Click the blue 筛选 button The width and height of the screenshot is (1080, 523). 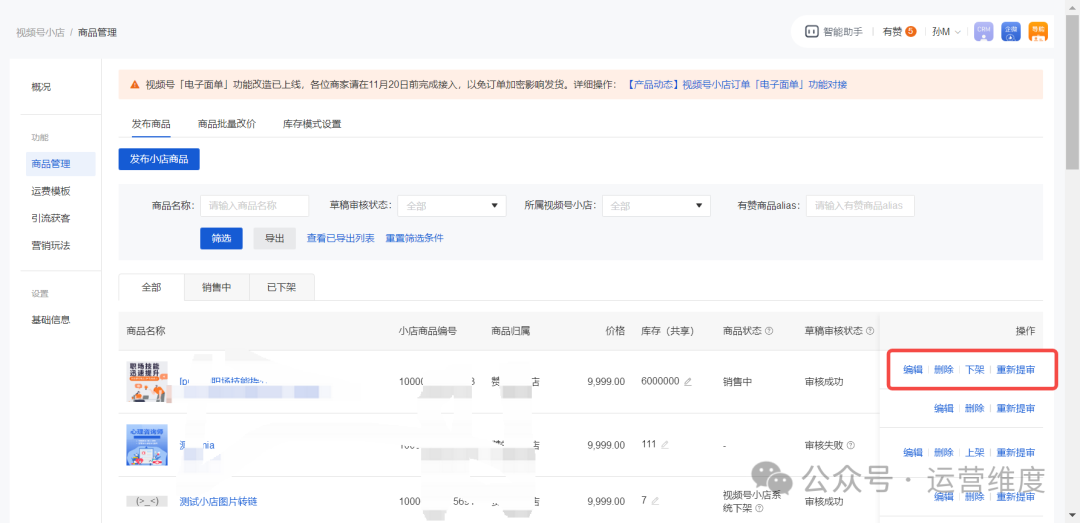(221, 238)
